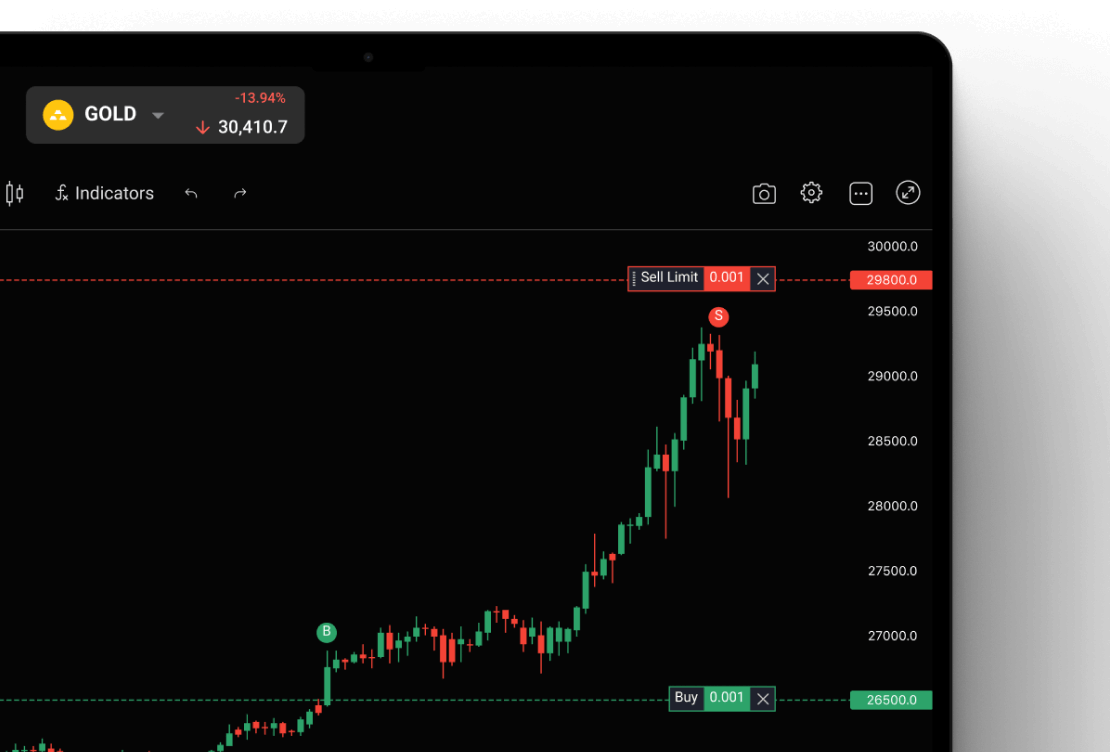This screenshot has height=752, width=1110.
Task: Open the Indicators menu
Action: (x=105, y=193)
